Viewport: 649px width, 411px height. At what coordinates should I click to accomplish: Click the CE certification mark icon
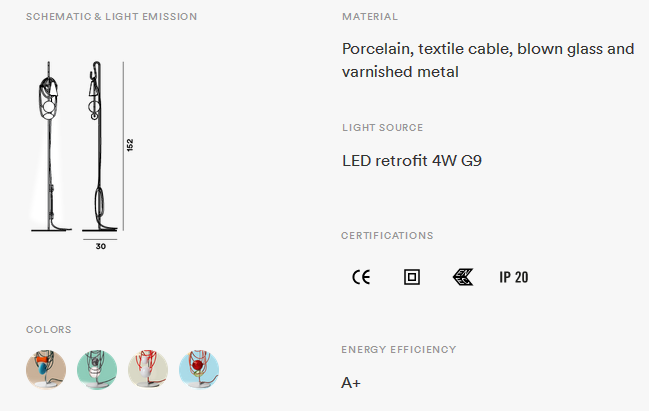[361, 277]
